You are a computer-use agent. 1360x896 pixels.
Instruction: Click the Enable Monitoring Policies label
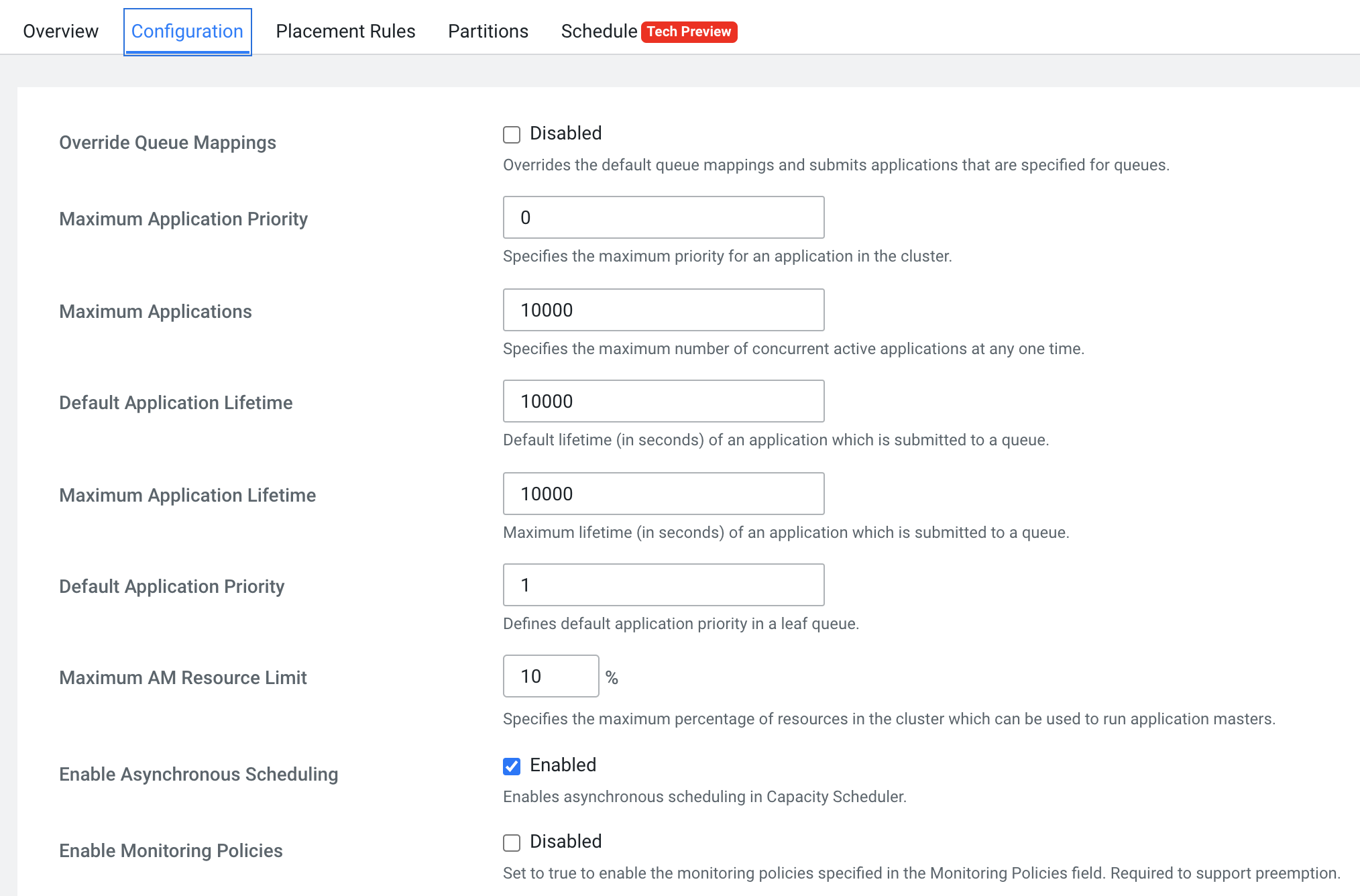171,851
